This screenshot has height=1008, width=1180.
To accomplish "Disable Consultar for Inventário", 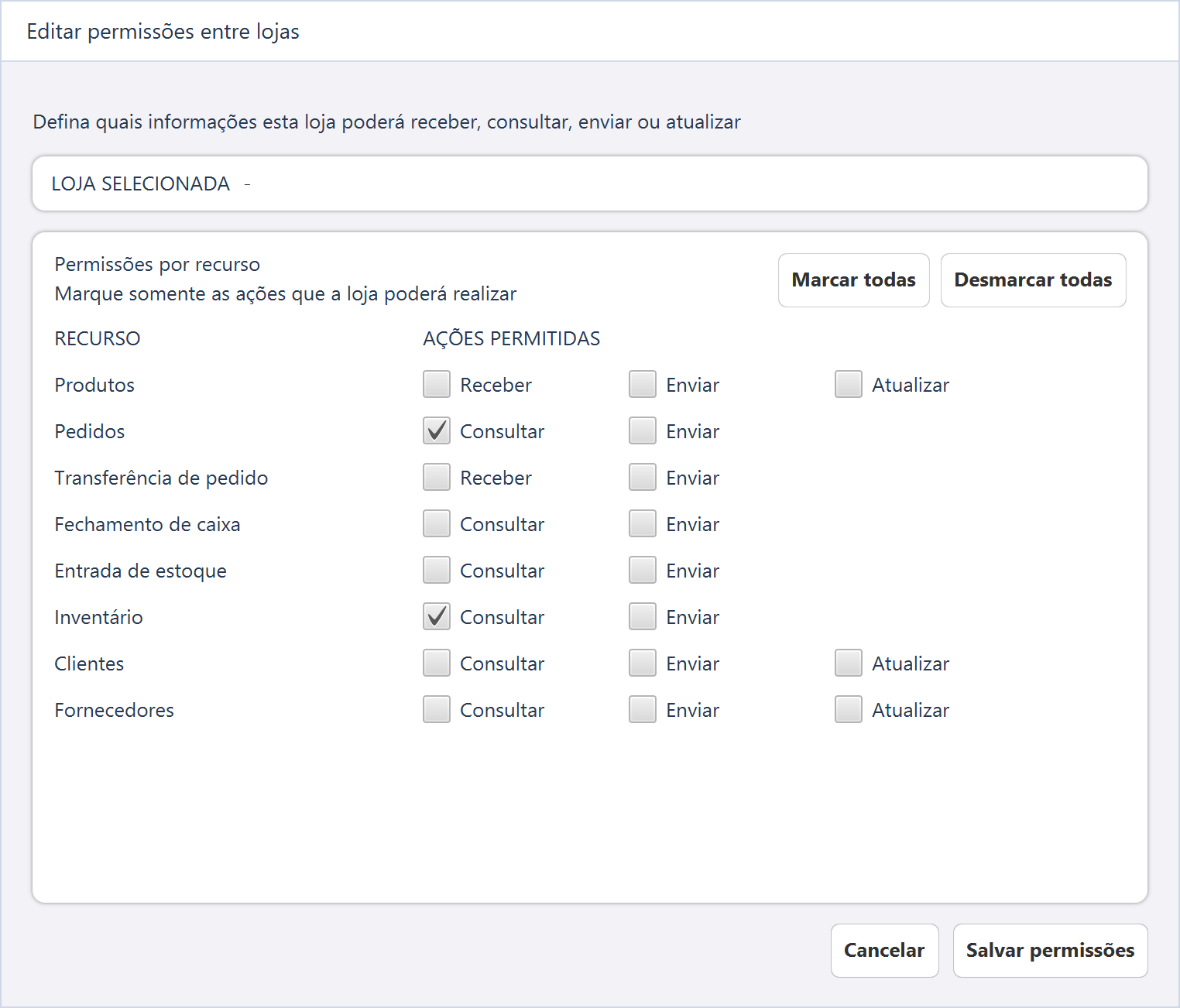I will 437,616.
